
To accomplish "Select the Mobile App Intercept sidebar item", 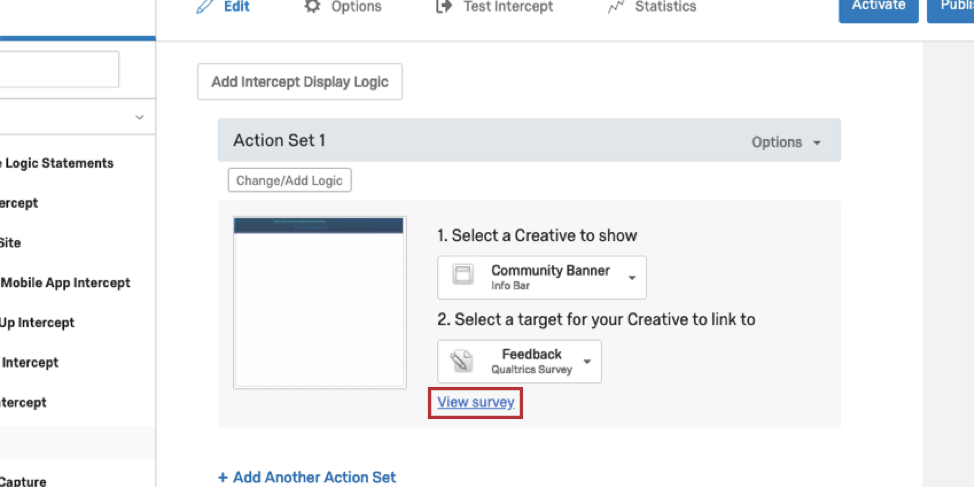I will point(65,283).
